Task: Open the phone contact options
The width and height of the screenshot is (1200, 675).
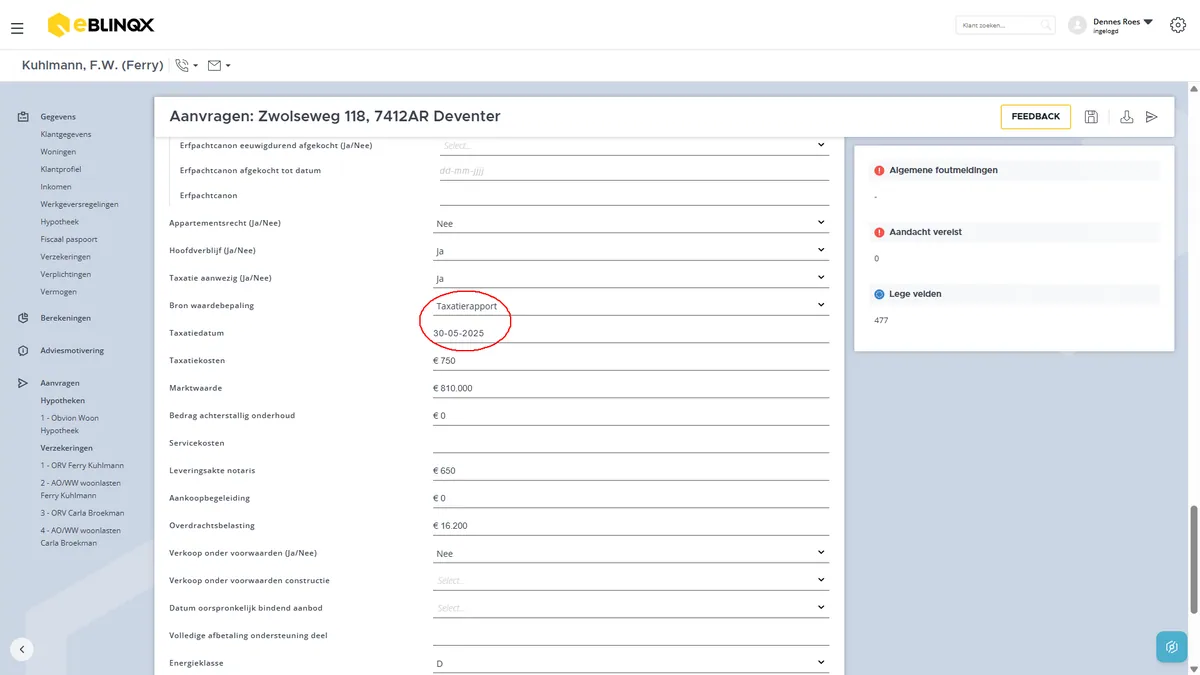Action: 186,65
